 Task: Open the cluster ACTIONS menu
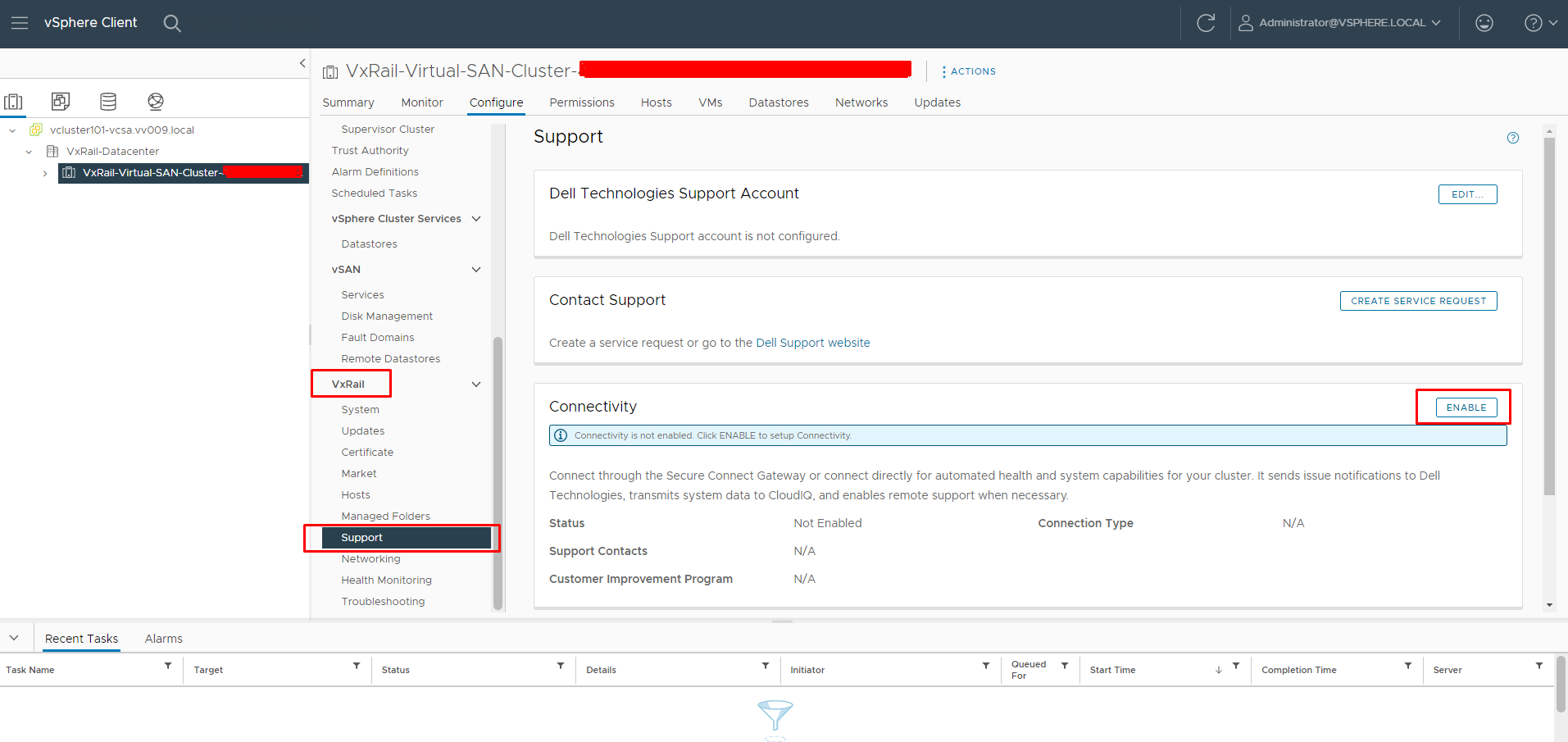pos(969,71)
